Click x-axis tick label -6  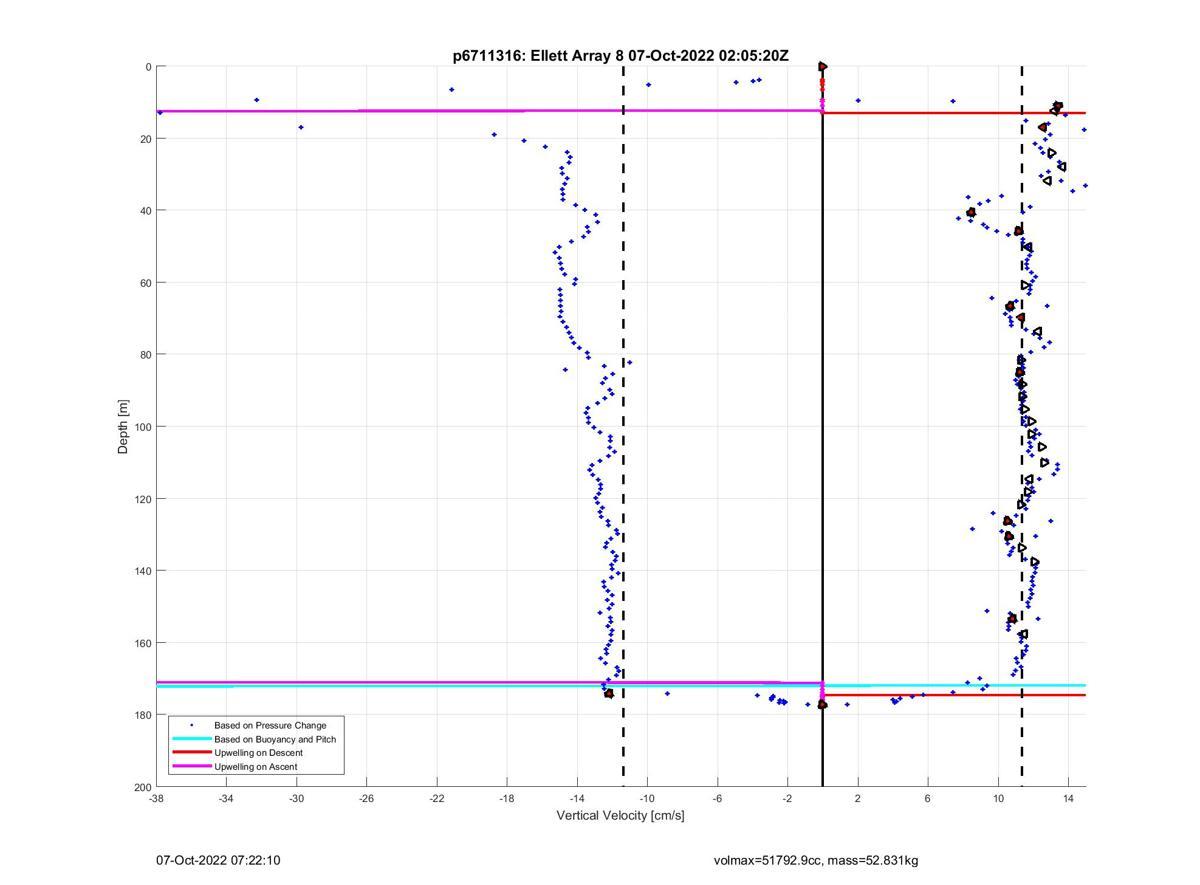(x=717, y=798)
